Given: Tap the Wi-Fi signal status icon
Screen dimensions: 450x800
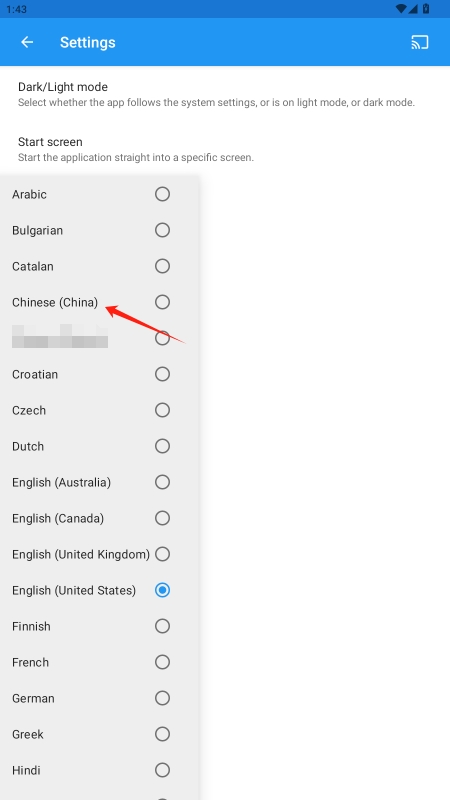Looking at the screenshot, I should pos(401,9).
